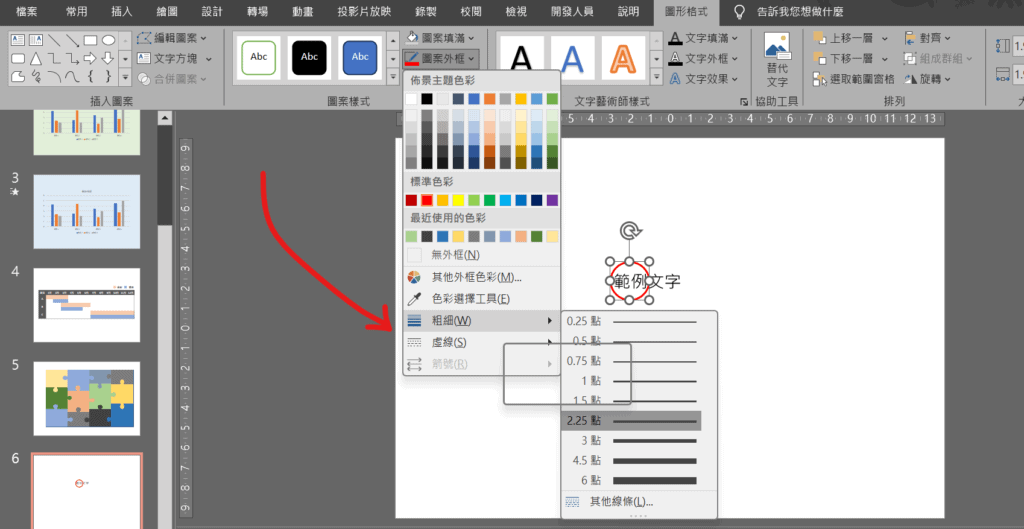1024x529 pixels.
Task: Apply black filled Abc shape style
Action: tap(310, 57)
